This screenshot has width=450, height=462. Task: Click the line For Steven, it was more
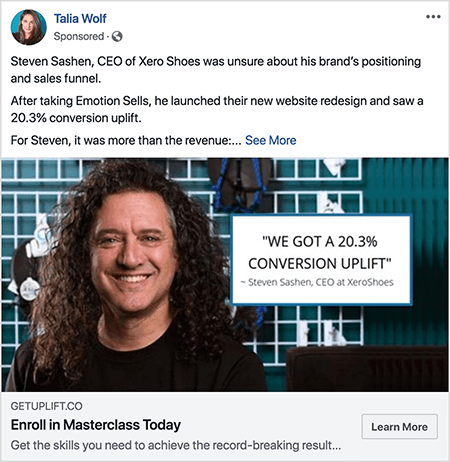point(126,140)
